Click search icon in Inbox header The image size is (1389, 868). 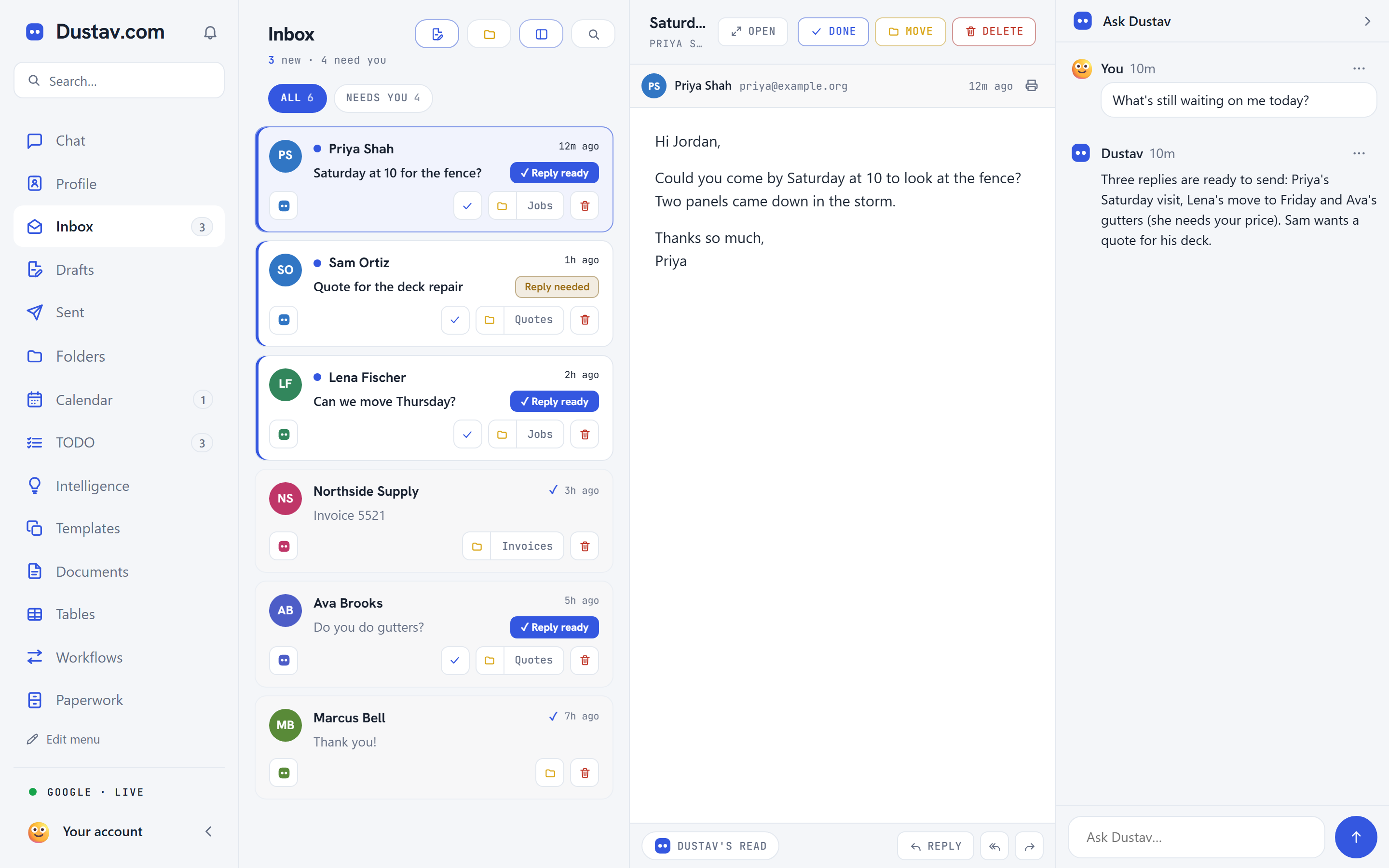(594, 34)
